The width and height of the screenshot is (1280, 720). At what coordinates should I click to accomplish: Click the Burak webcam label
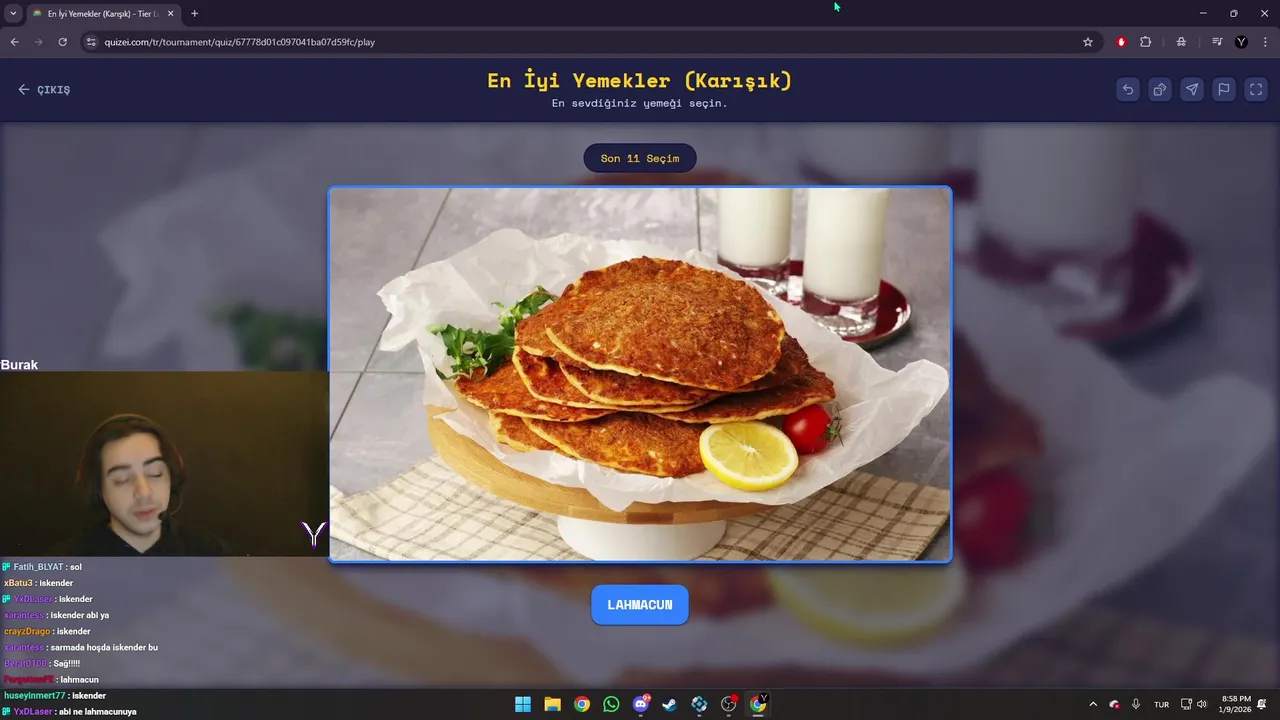[19, 365]
